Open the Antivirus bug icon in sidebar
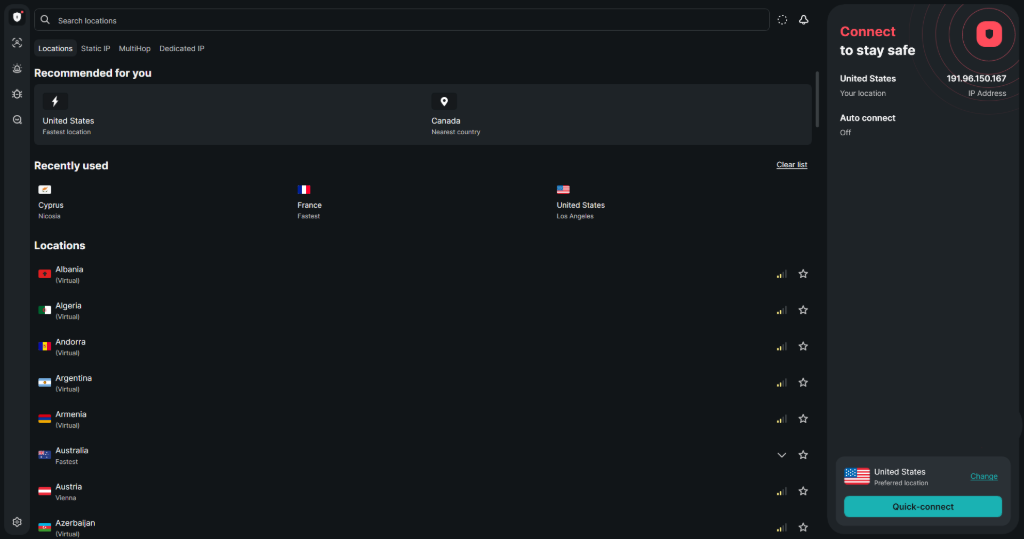Viewport: 1024px width, 539px height. pyautogui.click(x=17, y=94)
